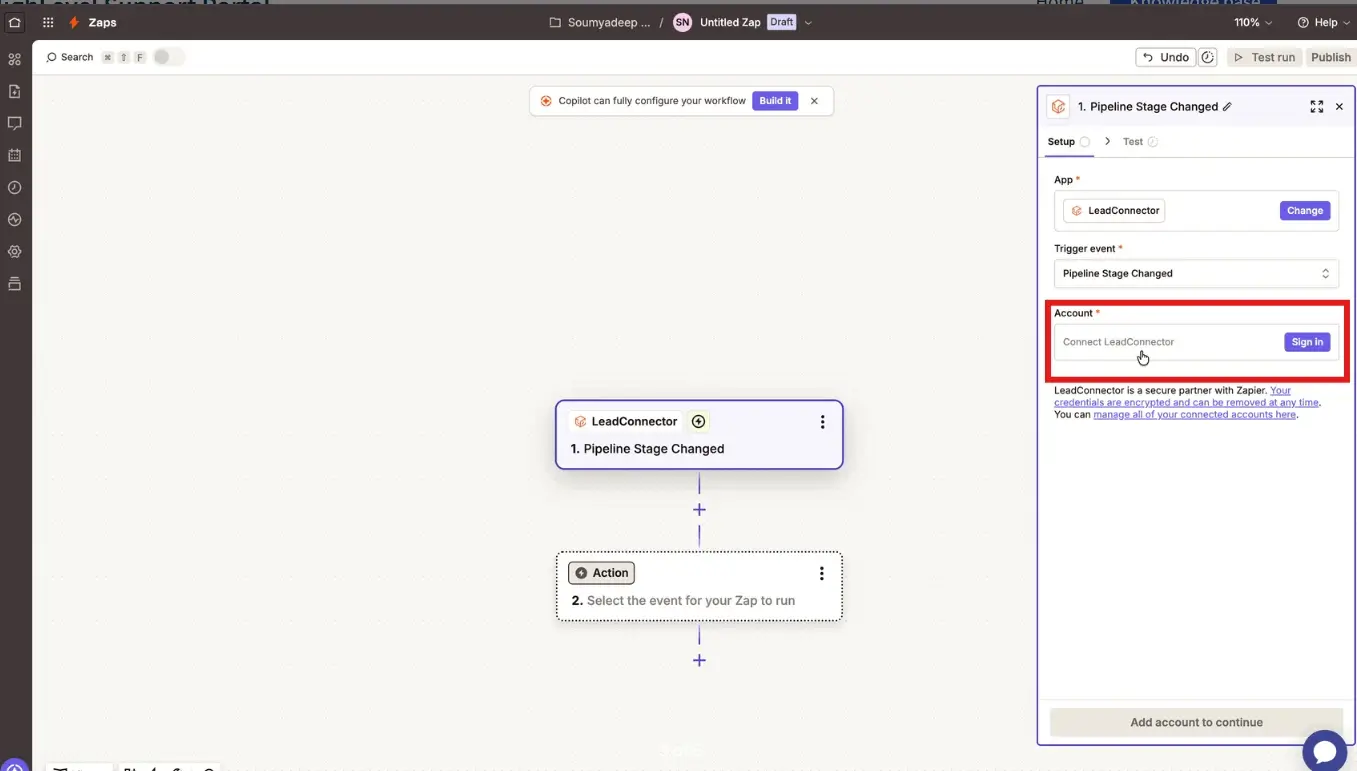This screenshot has height=771, width=1357.
Task: Open three-dot menu on Pipeline Stage Changed step
Action: 822,422
